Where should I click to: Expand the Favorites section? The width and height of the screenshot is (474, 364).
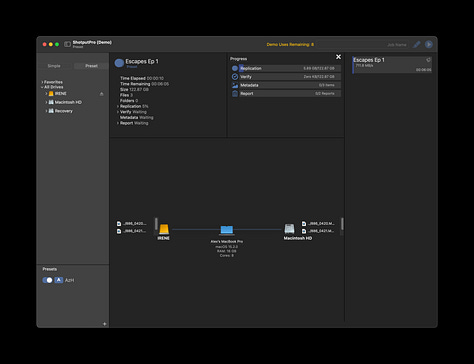coord(42,82)
